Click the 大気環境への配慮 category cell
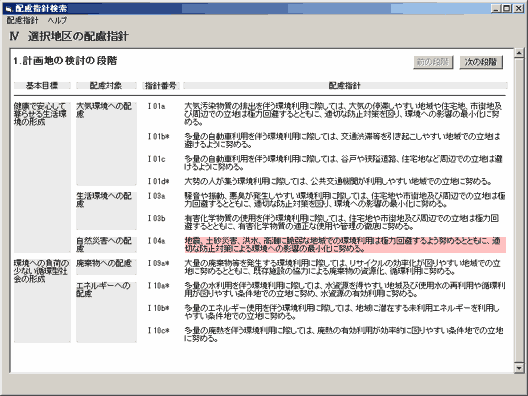 click(106, 144)
